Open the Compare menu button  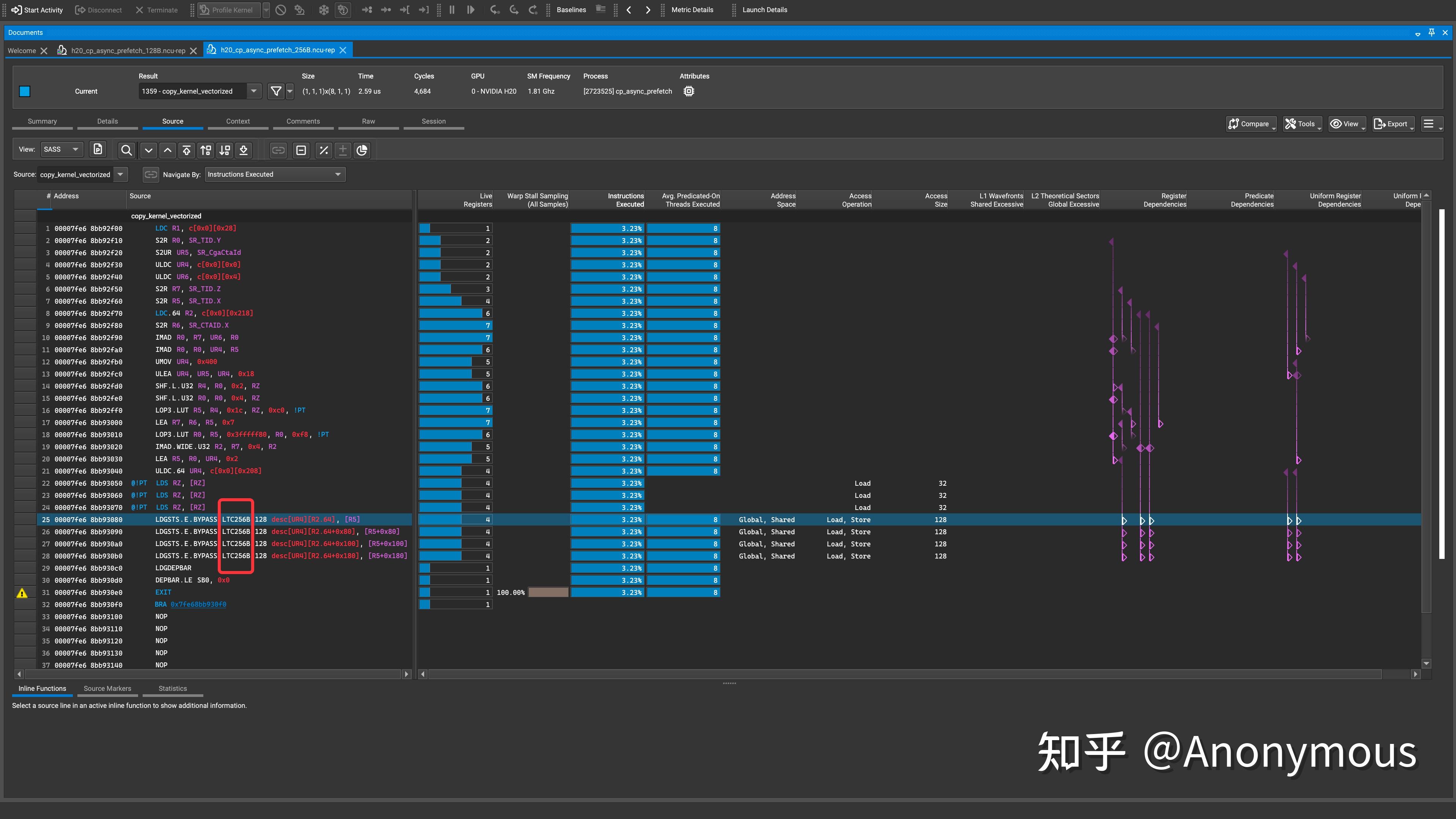click(x=1251, y=124)
